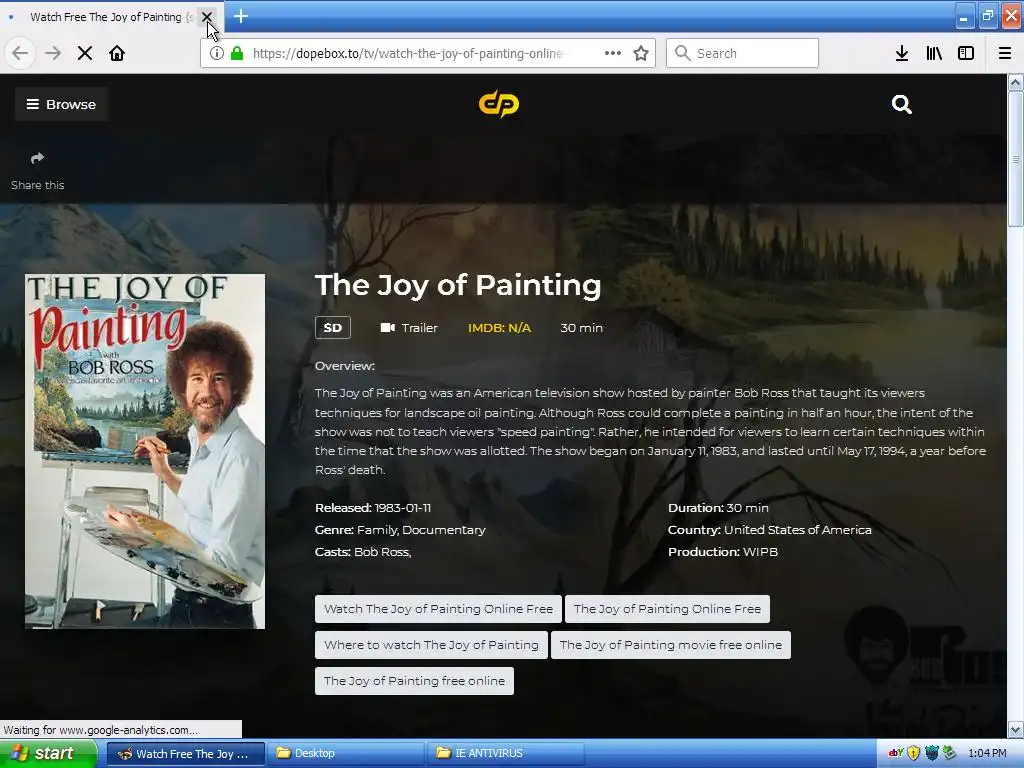Click the Released 1983-01-11 date value
The width and height of the screenshot is (1024, 768).
click(x=403, y=507)
